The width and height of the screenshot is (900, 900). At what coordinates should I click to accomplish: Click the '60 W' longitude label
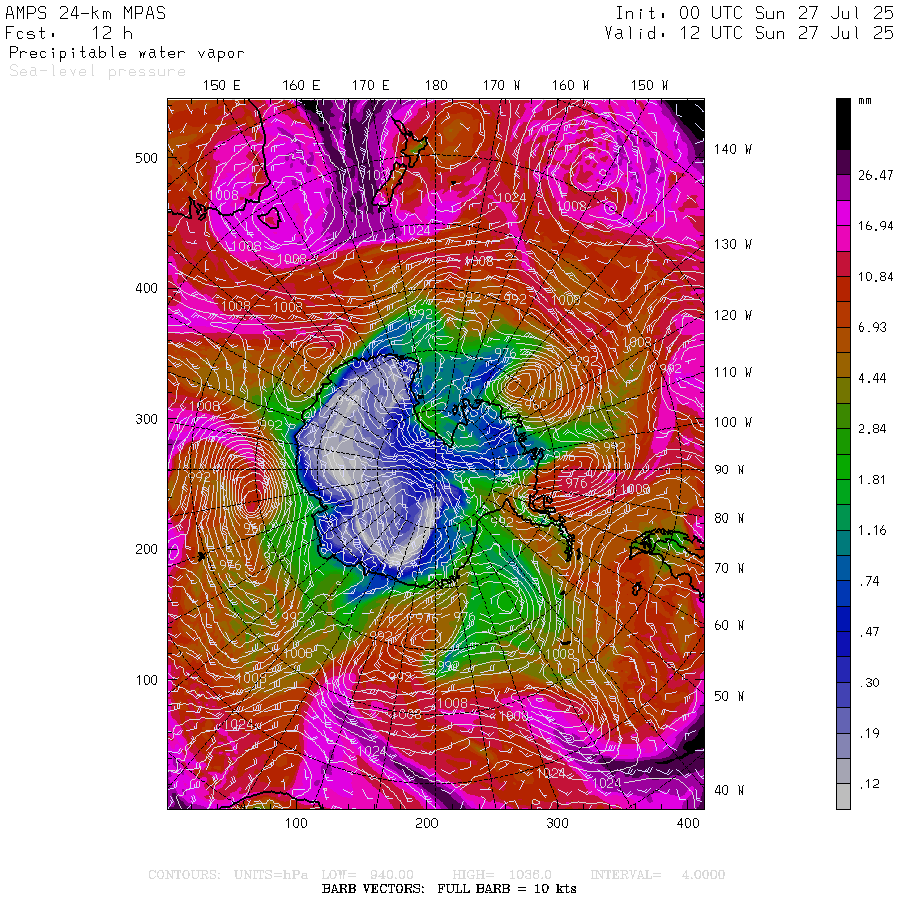tap(729, 625)
